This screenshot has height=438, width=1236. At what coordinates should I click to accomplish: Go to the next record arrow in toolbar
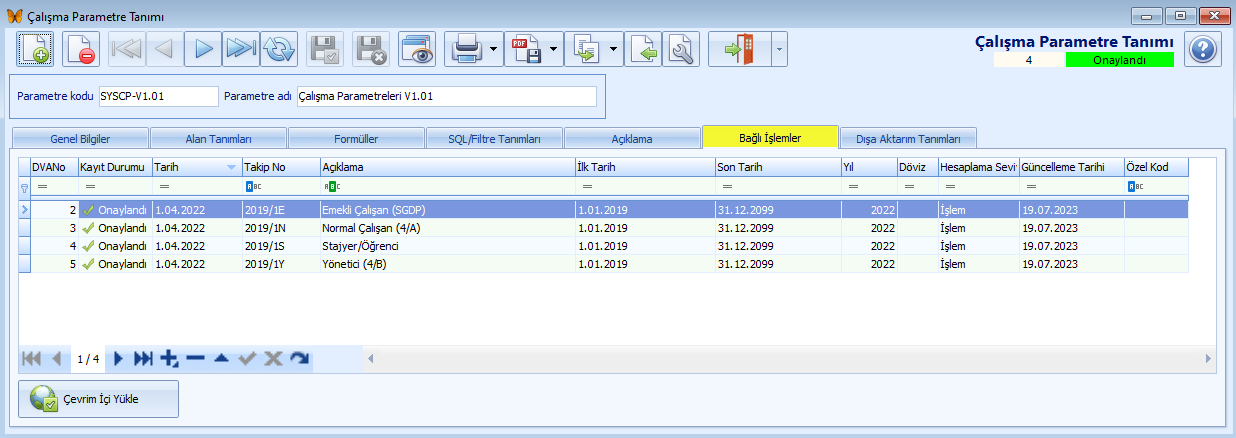click(203, 49)
